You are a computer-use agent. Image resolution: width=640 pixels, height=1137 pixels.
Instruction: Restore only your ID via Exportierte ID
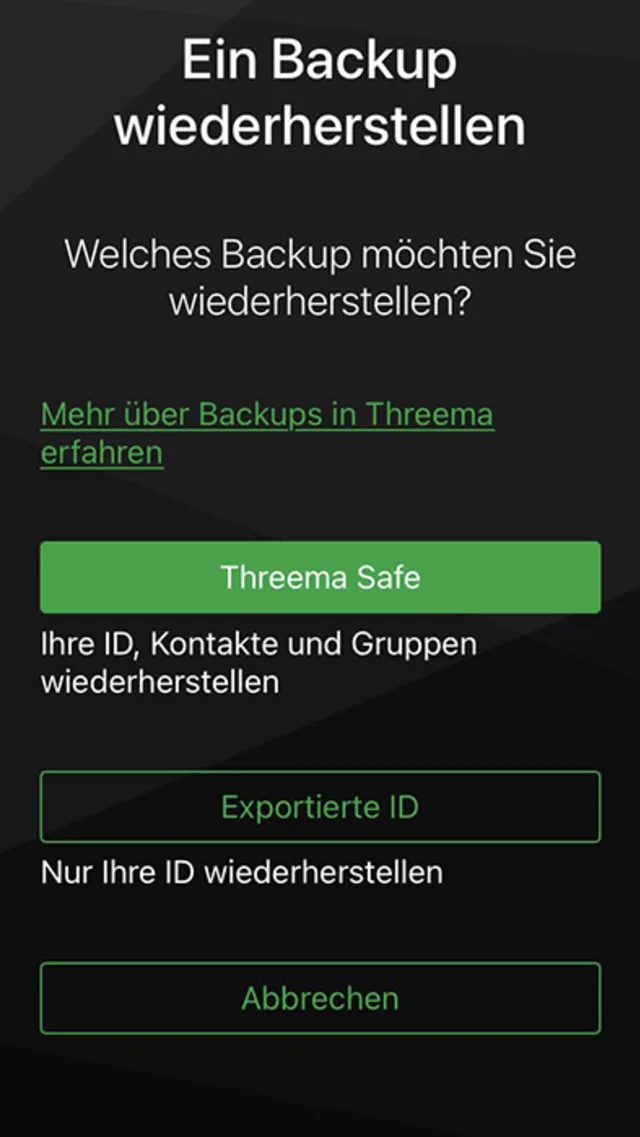tap(320, 806)
